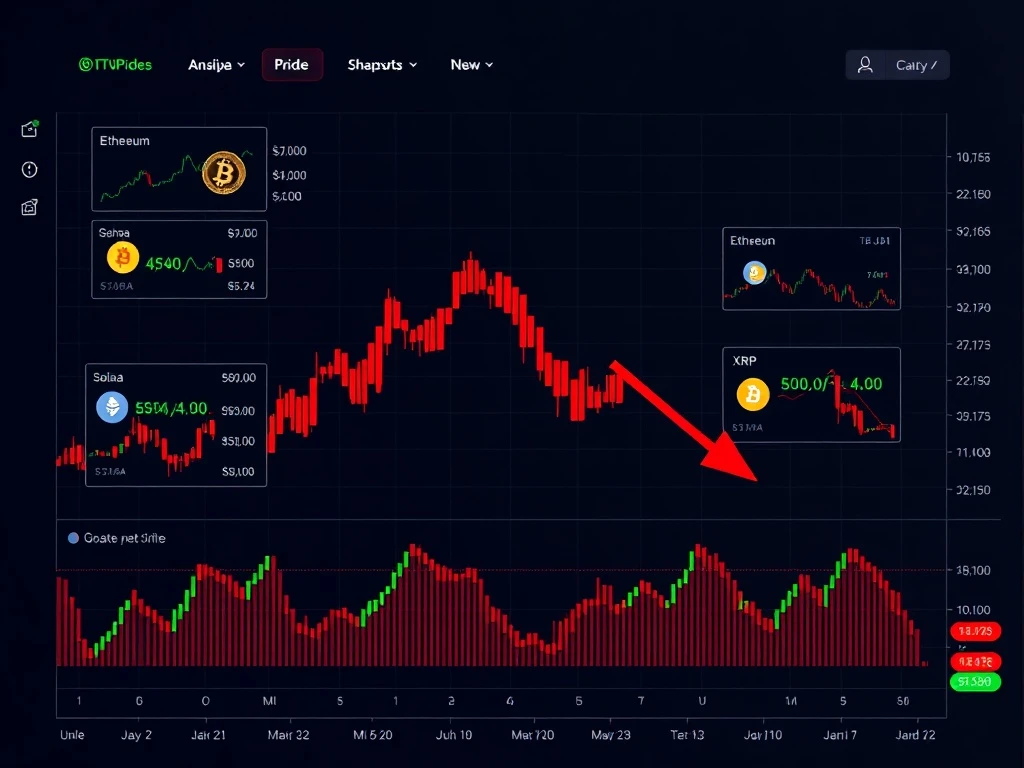
Task: Select the portfolio icon in the left sidebar
Action: tap(29, 128)
